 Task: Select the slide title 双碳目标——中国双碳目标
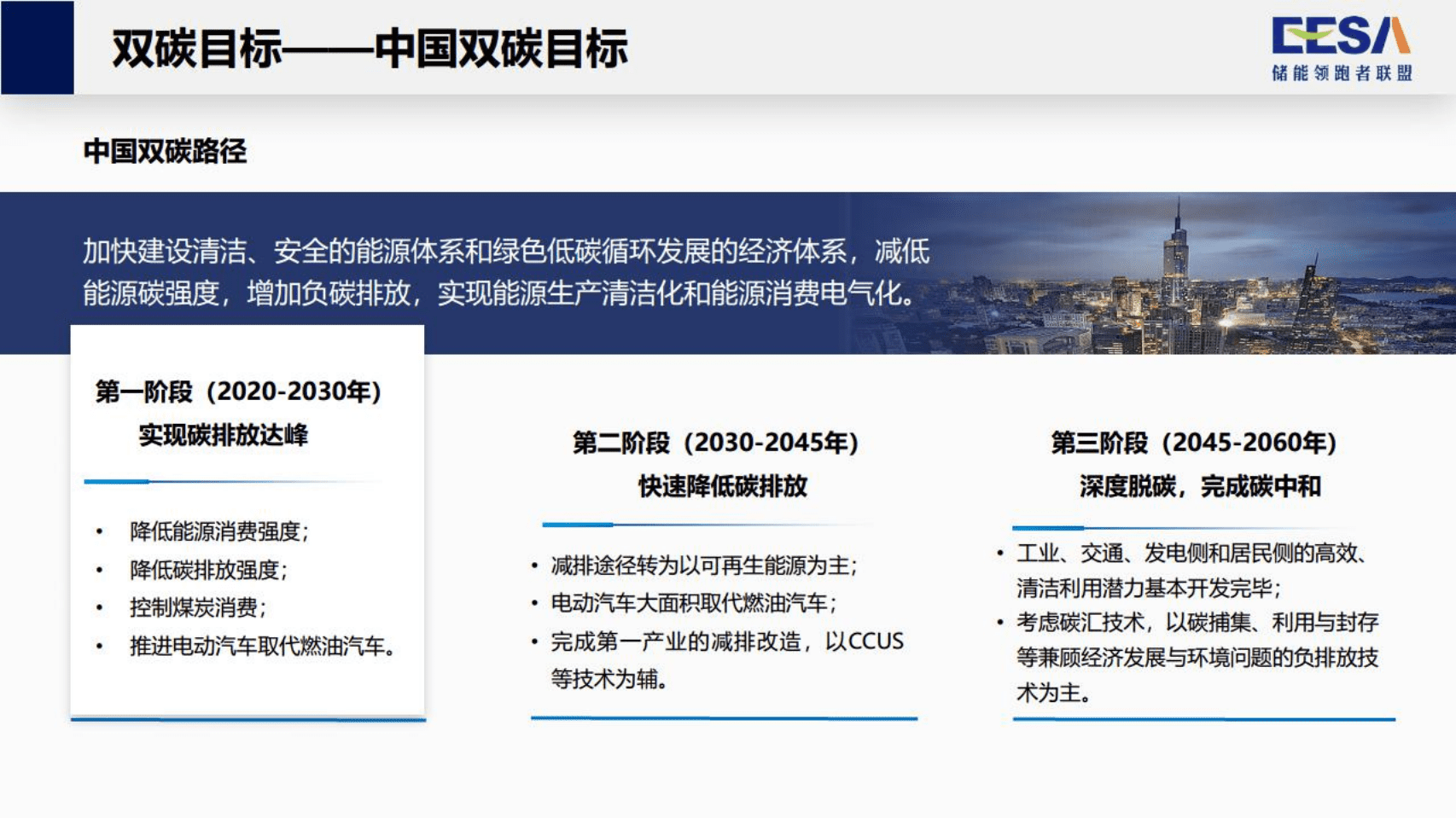[370, 47]
